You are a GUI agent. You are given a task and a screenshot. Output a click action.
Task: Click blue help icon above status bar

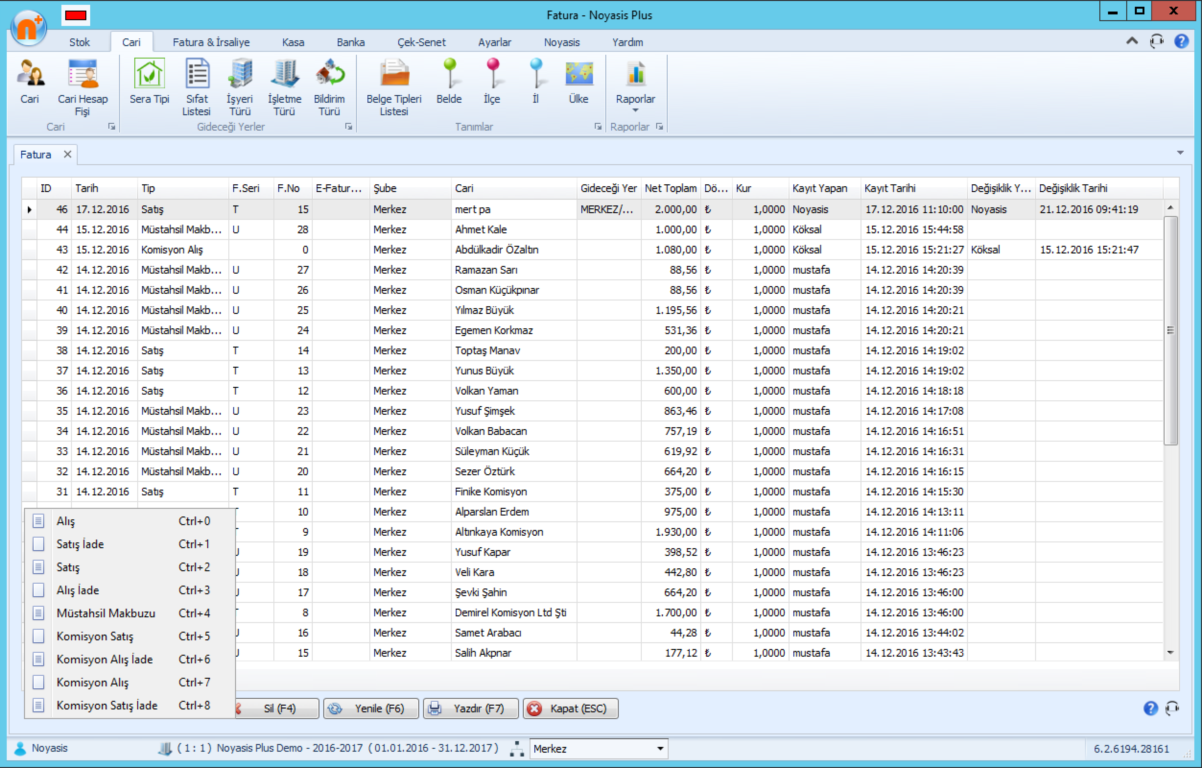coord(1151,708)
